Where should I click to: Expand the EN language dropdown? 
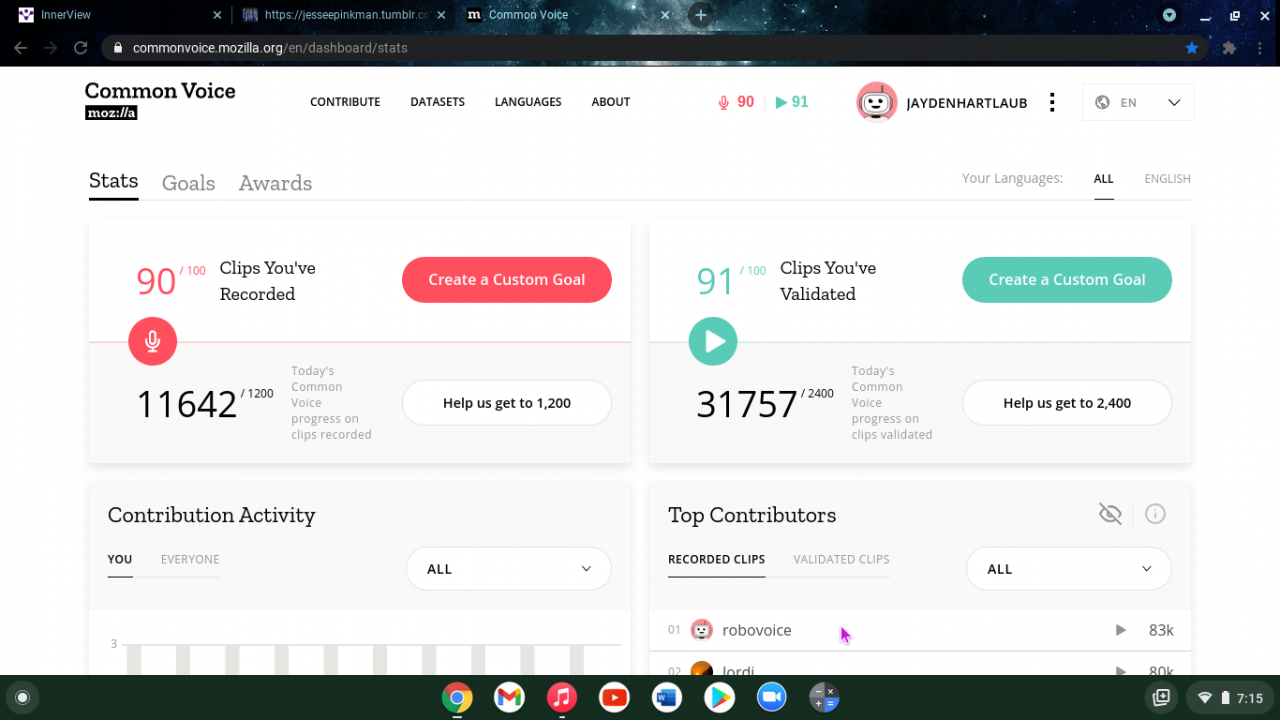pyautogui.click(x=1138, y=102)
